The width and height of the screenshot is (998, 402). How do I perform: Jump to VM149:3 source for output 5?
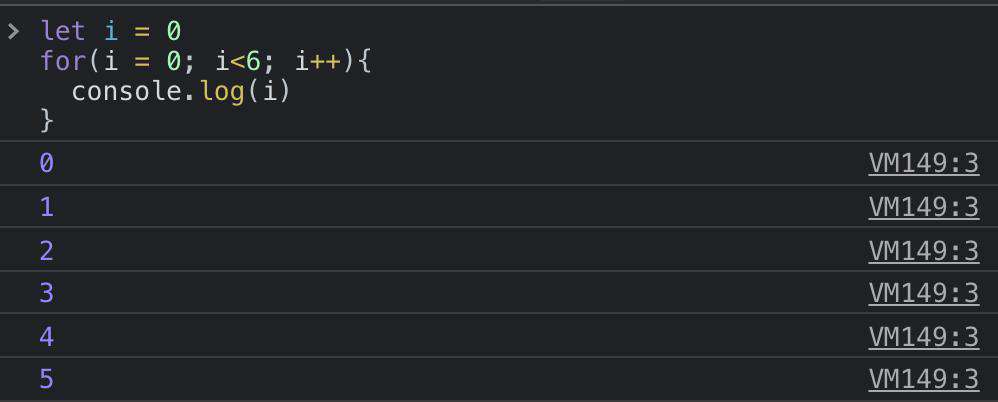click(924, 380)
